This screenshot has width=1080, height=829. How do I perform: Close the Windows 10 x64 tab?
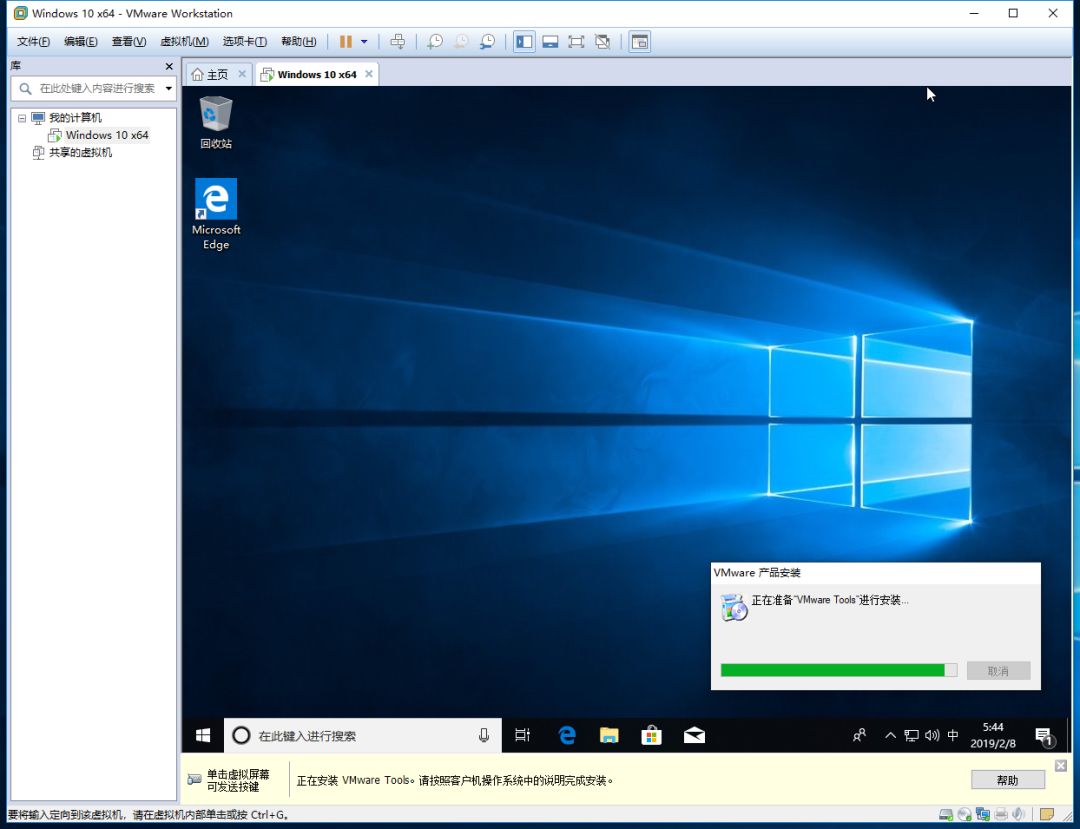click(369, 74)
